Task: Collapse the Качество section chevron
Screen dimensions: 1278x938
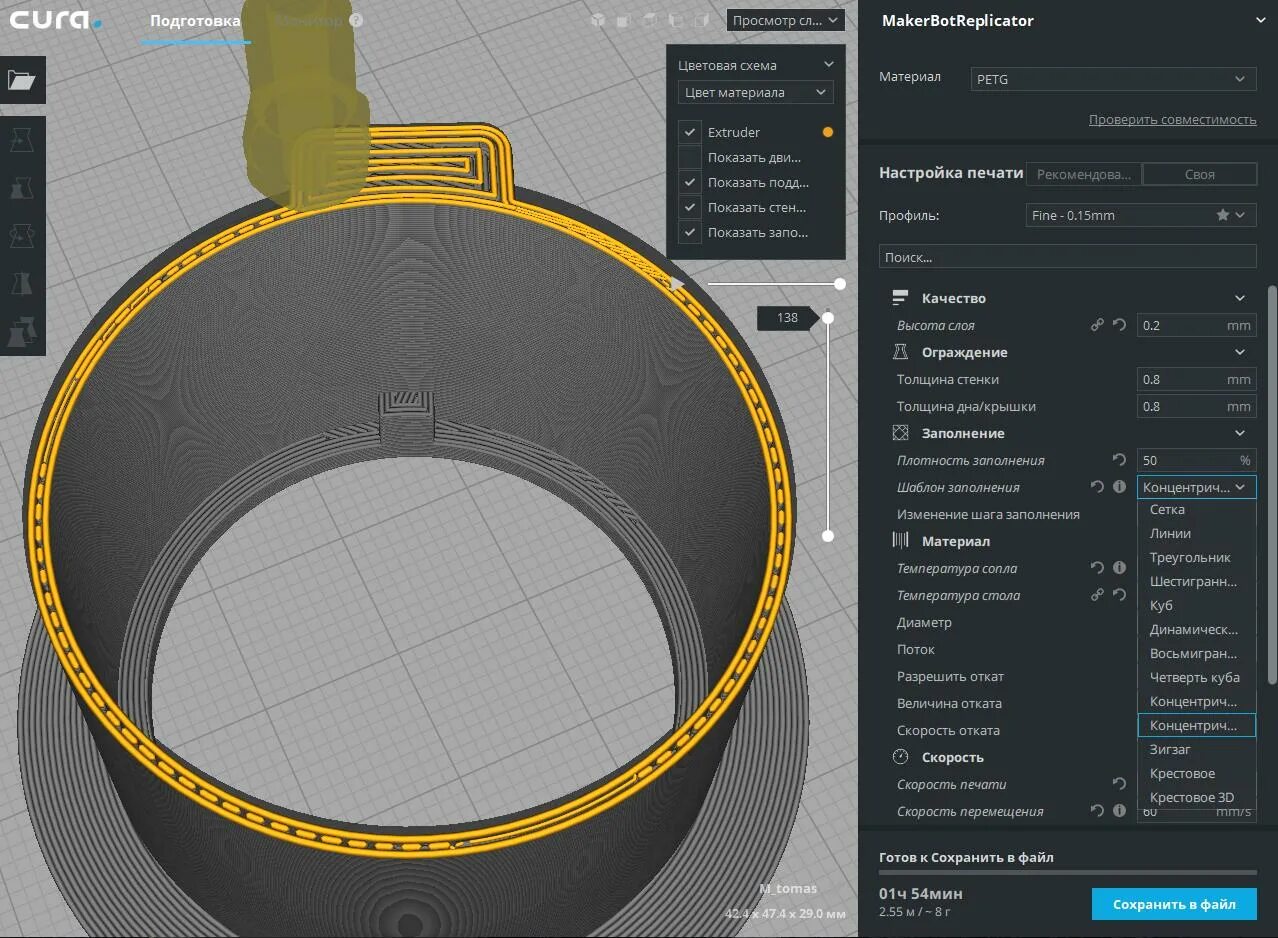Action: click(x=1240, y=298)
